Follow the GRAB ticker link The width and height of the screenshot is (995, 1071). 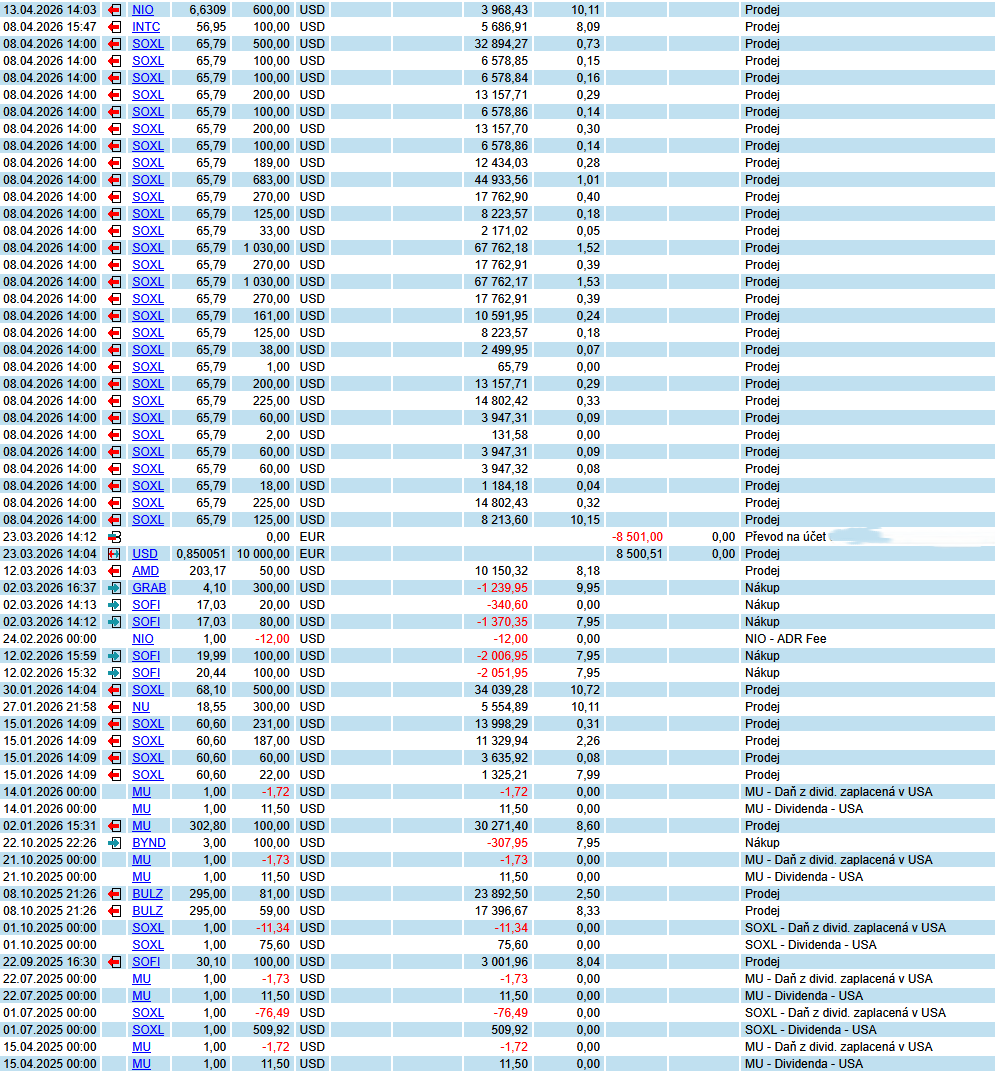point(149,588)
